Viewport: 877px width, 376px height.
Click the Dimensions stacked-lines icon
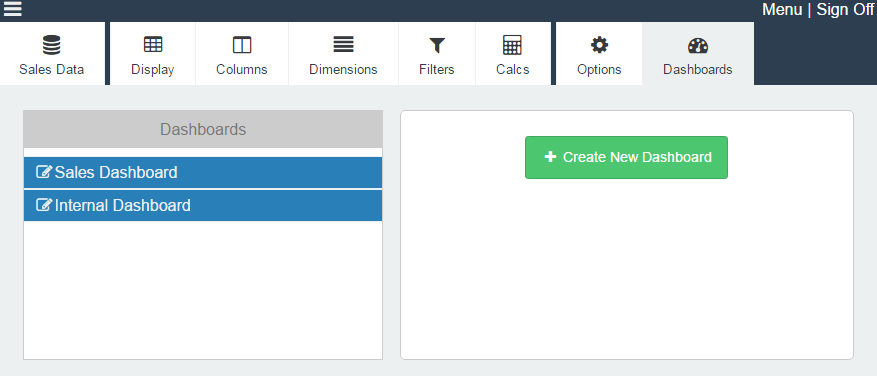coord(343,45)
